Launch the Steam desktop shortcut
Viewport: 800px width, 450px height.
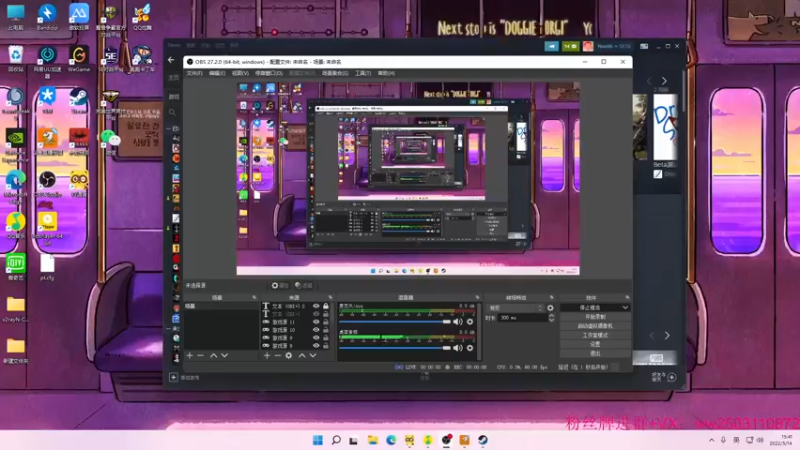[79, 101]
